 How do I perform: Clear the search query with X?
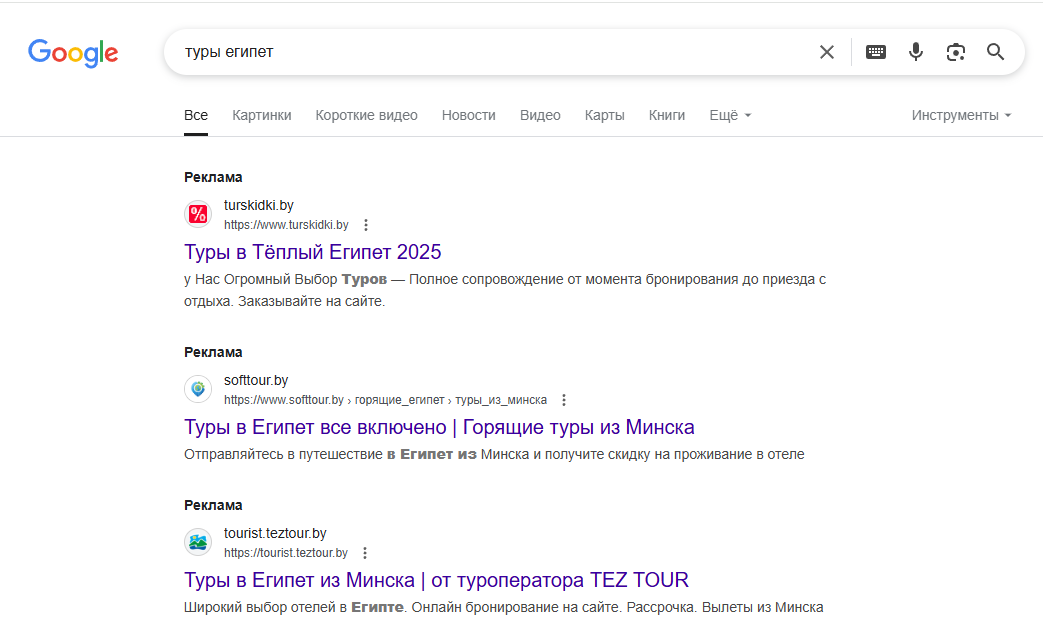(827, 52)
